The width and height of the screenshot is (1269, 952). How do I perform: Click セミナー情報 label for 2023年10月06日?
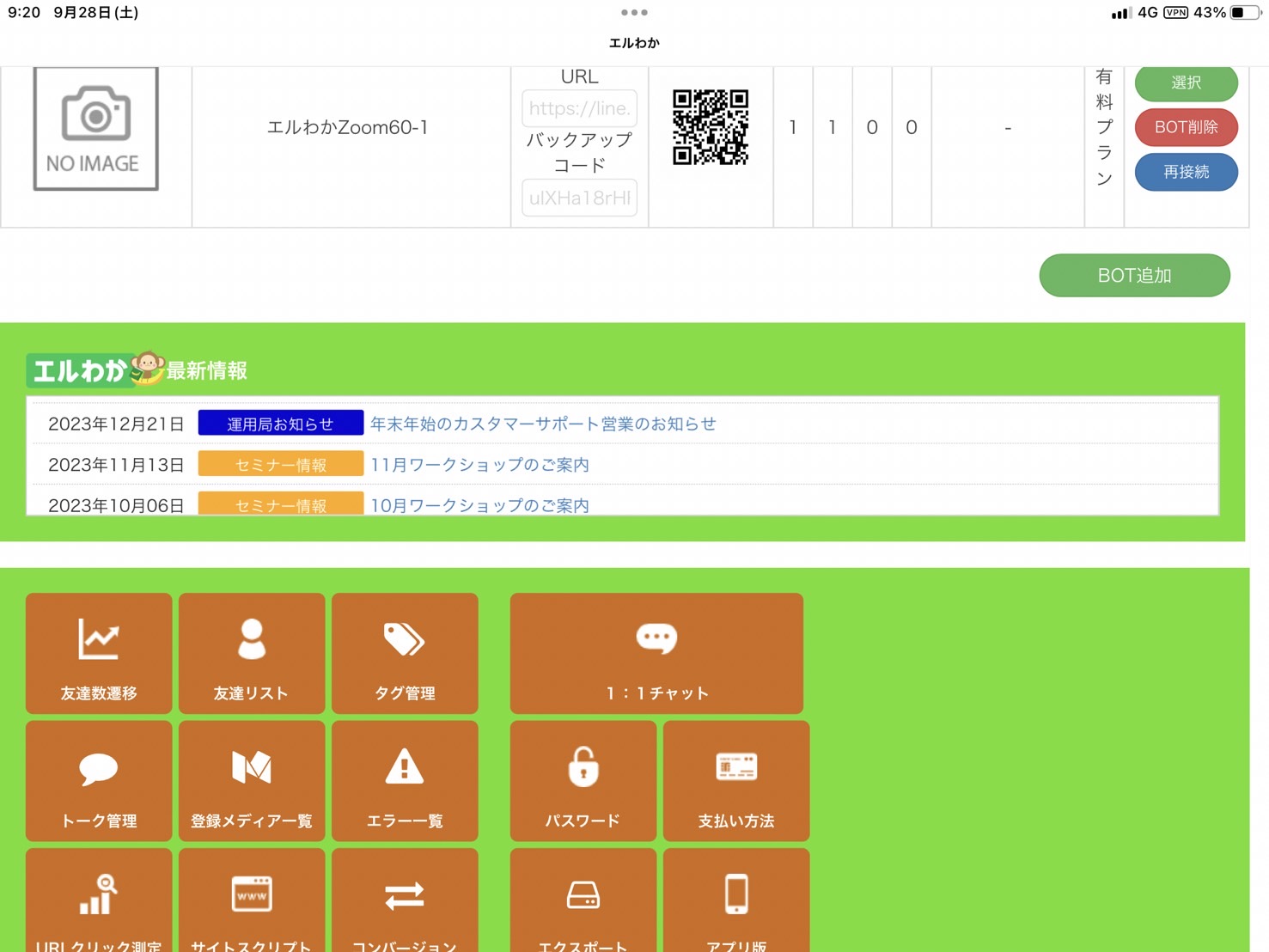pos(281,504)
